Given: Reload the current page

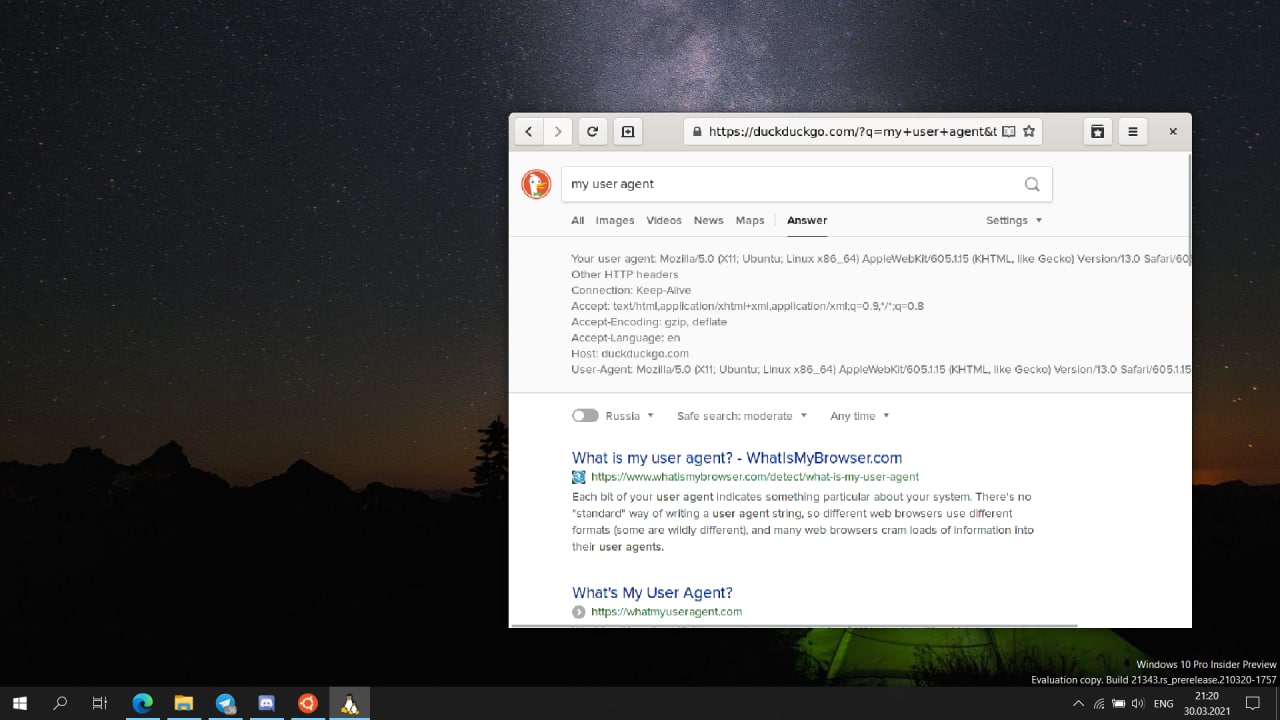Looking at the screenshot, I should [592, 131].
